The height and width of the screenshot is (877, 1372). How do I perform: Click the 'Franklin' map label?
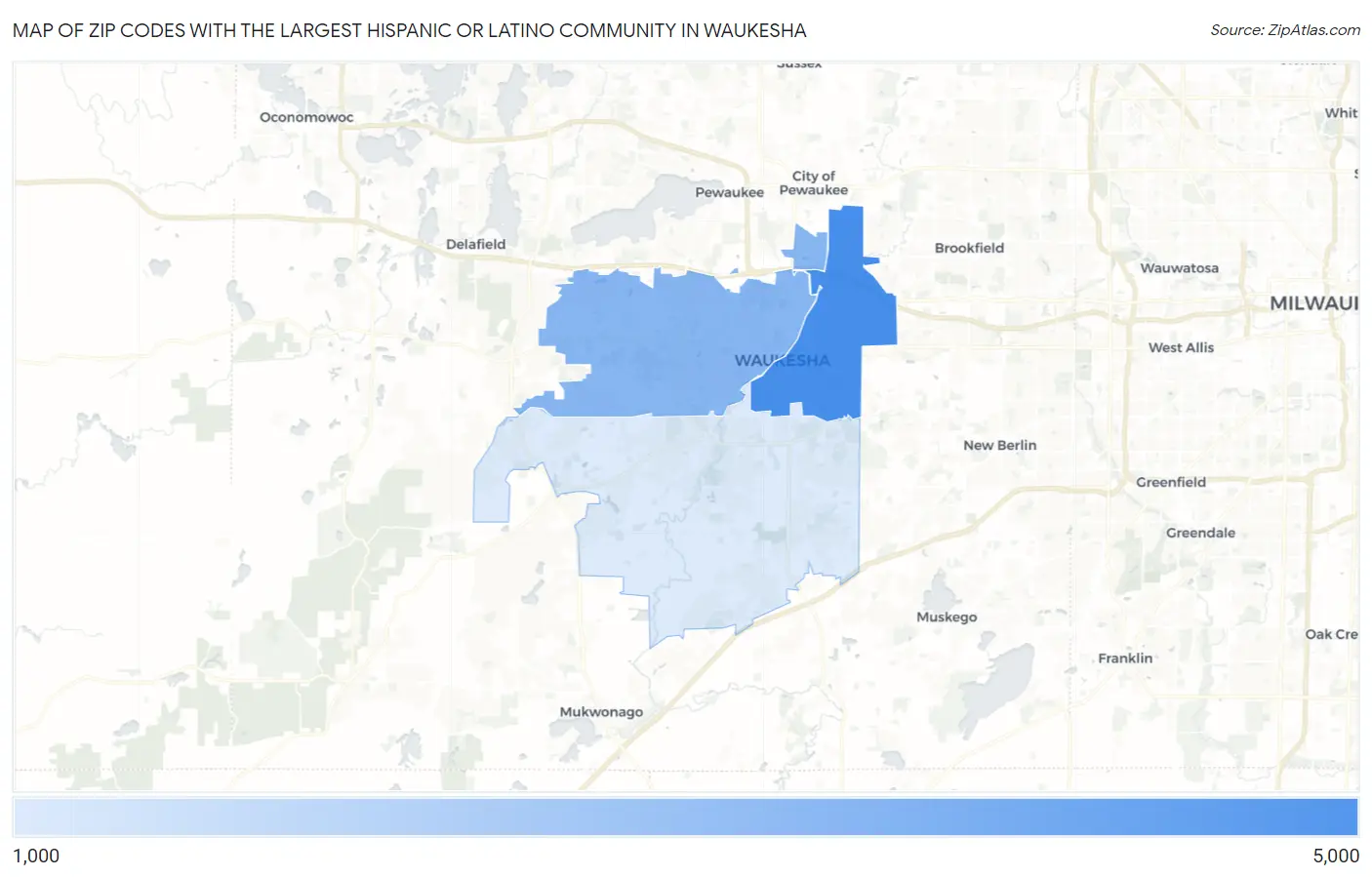(x=1124, y=658)
